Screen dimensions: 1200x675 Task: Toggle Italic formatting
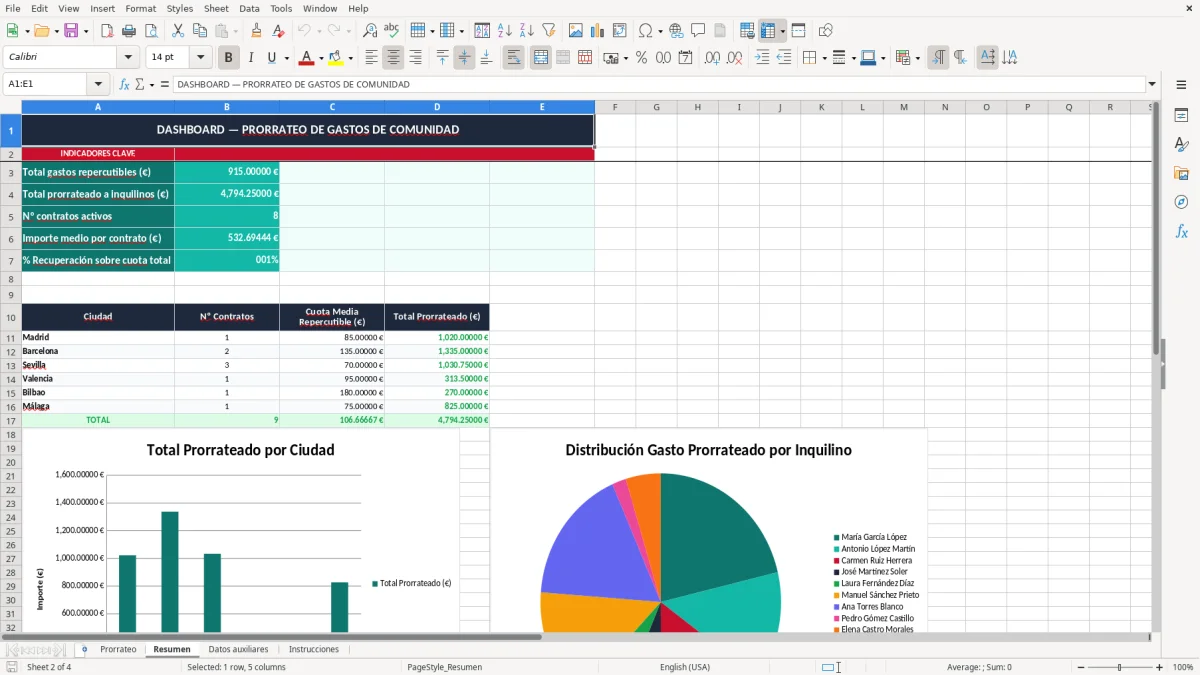[250, 58]
